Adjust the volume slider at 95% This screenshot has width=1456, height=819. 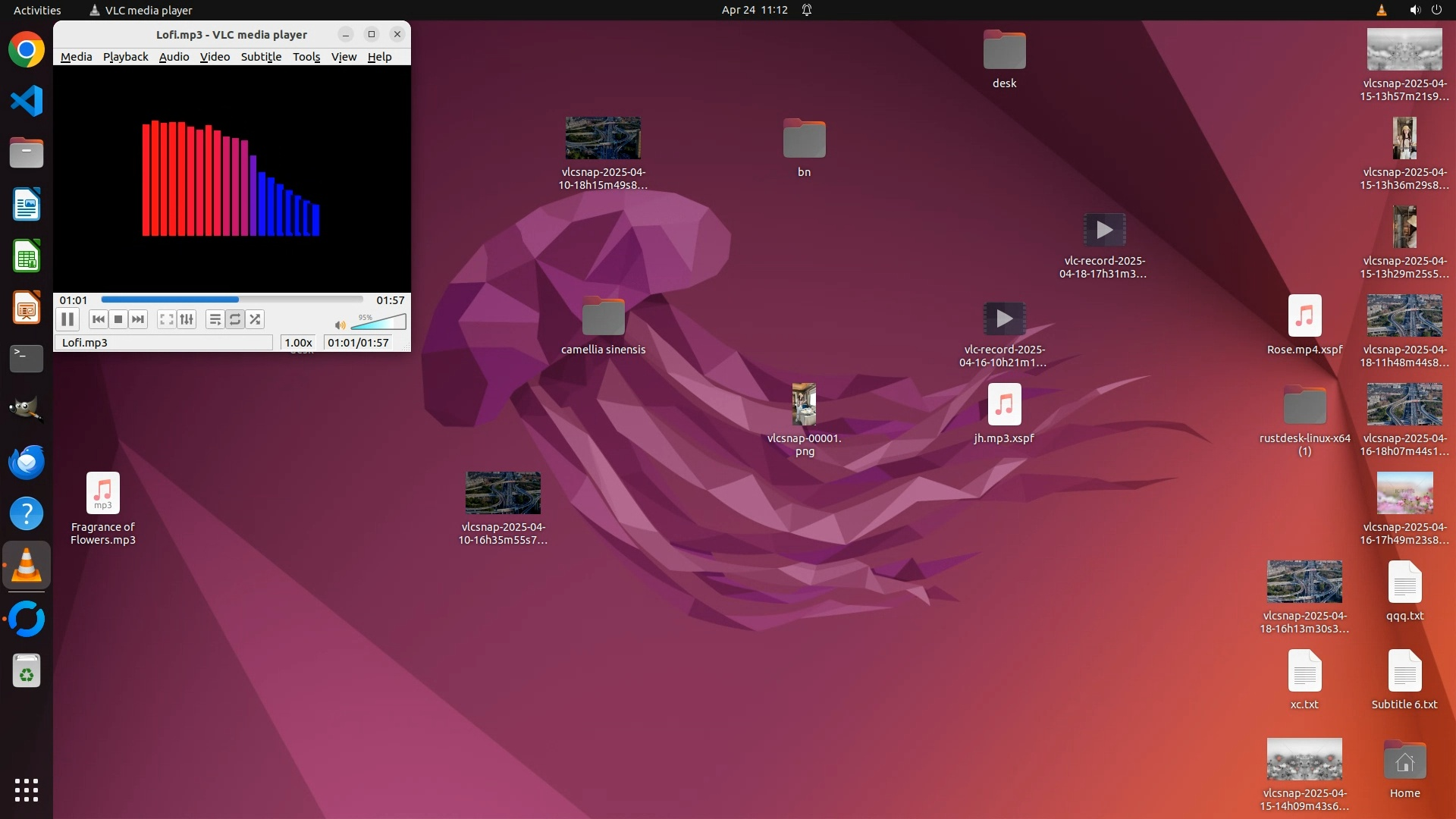tap(379, 323)
